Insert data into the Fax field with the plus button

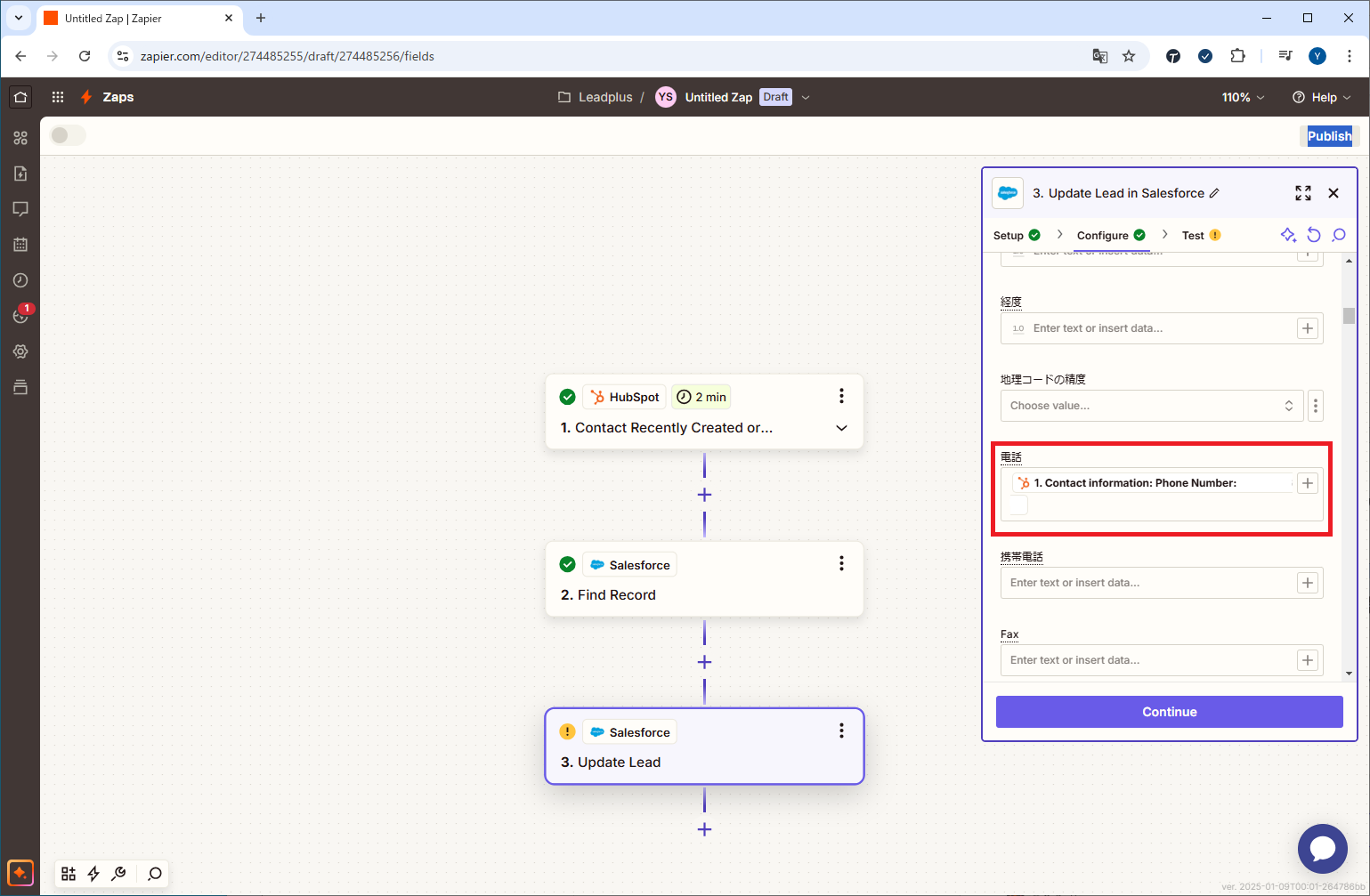(x=1308, y=660)
